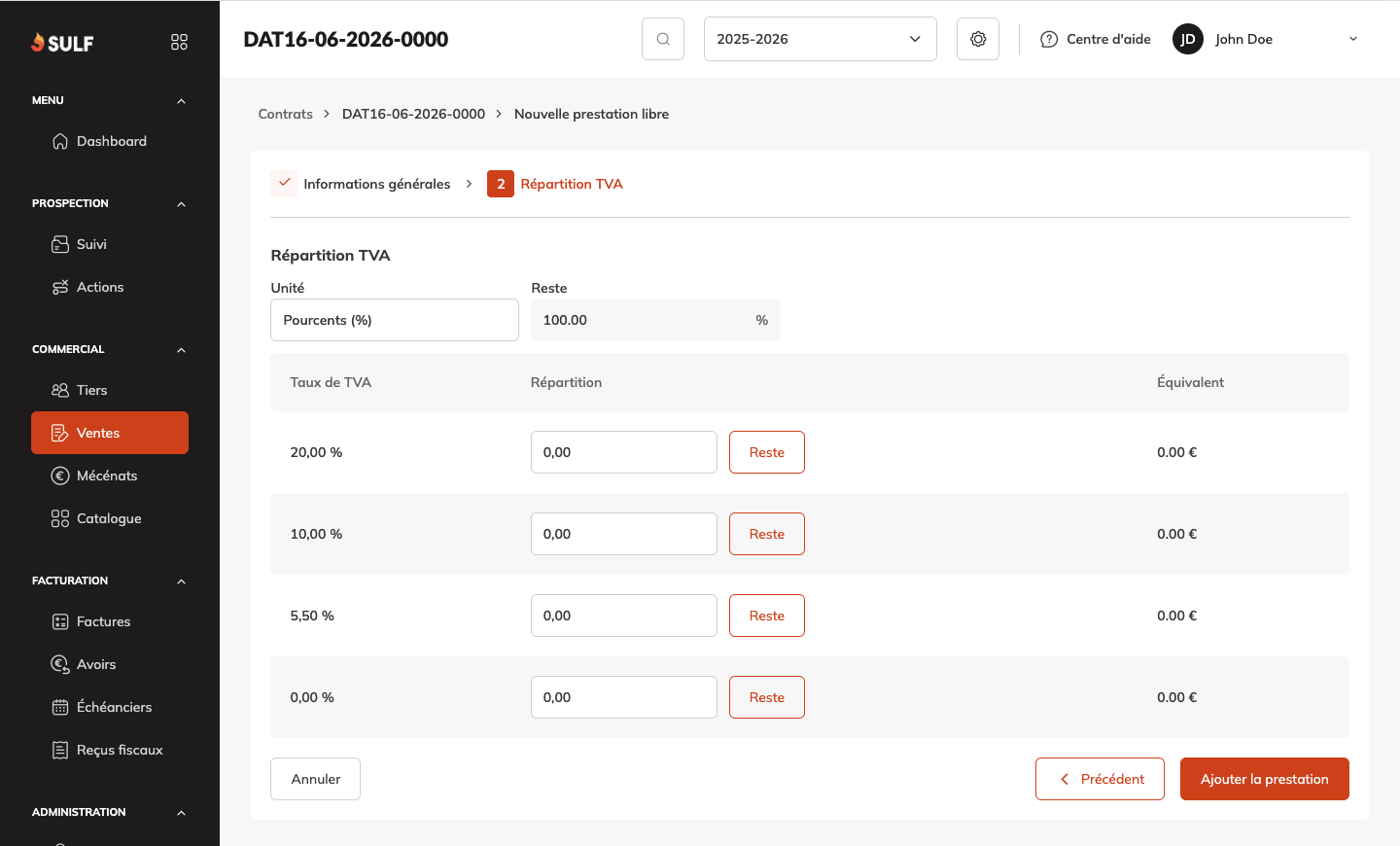
Task: Collapse the PROSPECTION section
Action: click(181, 204)
